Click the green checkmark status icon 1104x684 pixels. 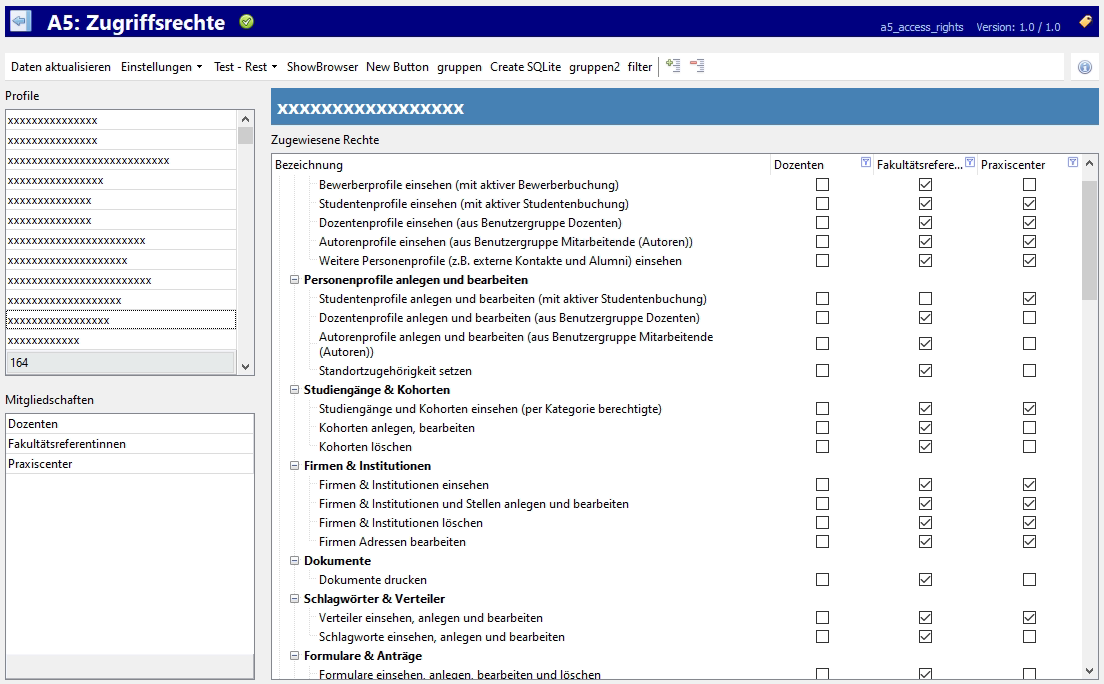(247, 22)
